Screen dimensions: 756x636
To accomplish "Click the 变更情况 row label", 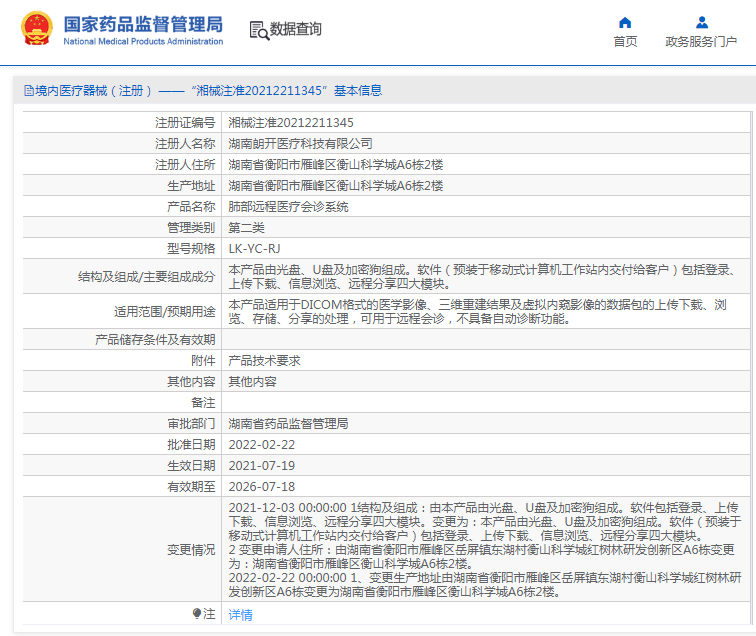I will tap(191, 550).
